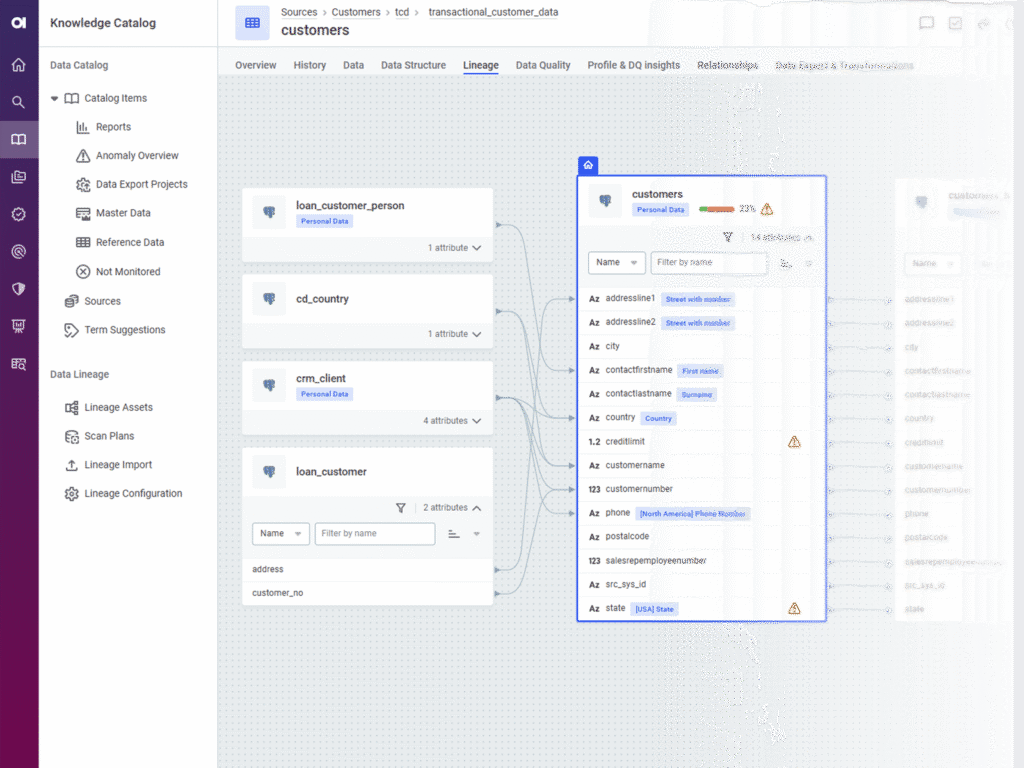The width and height of the screenshot is (1024, 768).
Task: Open Lineage Configuration
Action: [133, 494]
